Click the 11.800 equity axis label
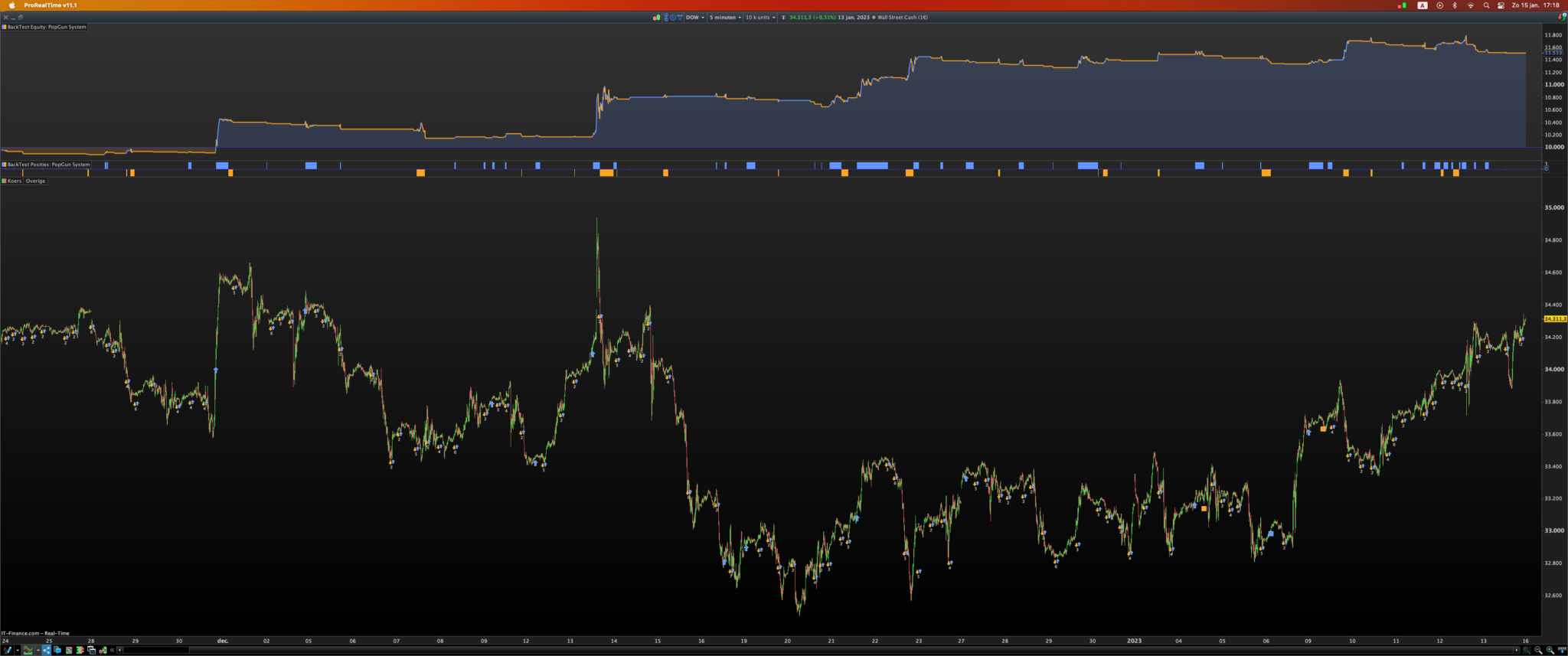Image resolution: width=1568 pixels, height=656 pixels. 1553,35
